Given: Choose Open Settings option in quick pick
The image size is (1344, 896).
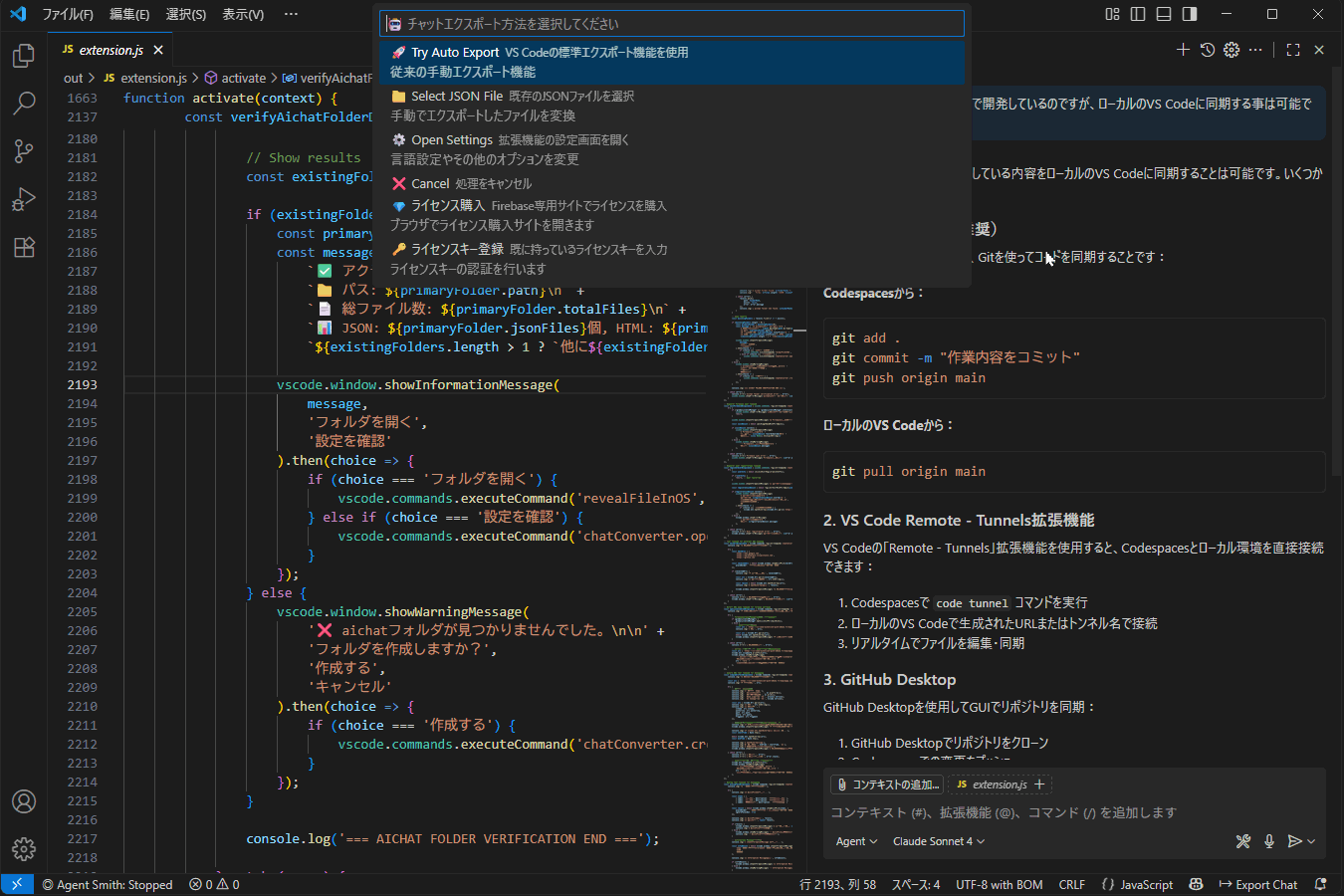Looking at the screenshot, I should pos(673,149).
